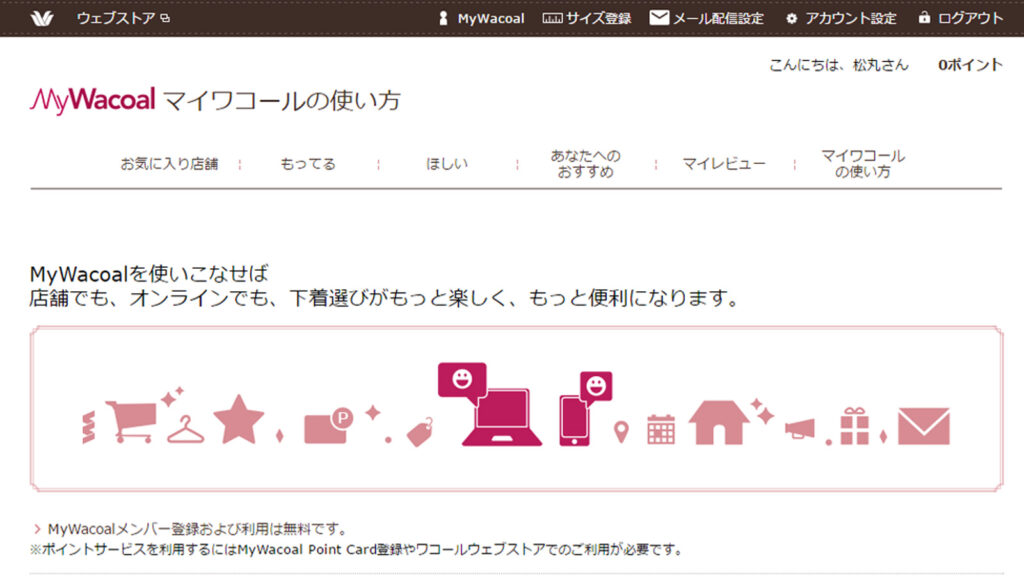Open the ウェブストア link

point(116,18)
